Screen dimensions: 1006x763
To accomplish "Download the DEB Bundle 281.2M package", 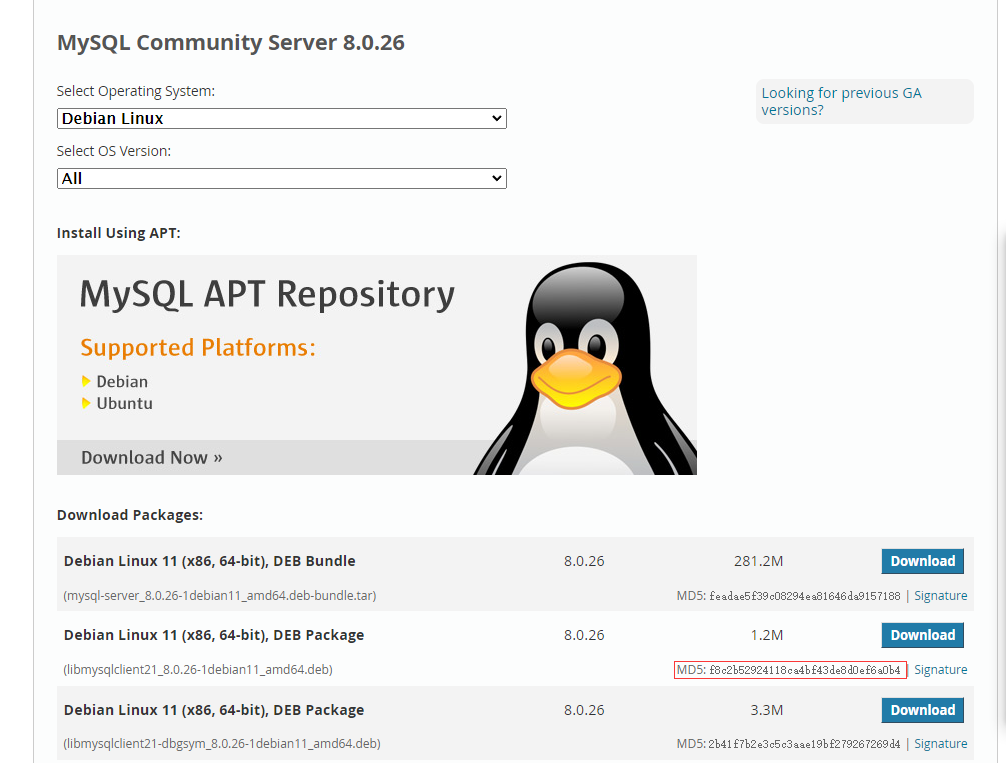I will tap(923, 561).
